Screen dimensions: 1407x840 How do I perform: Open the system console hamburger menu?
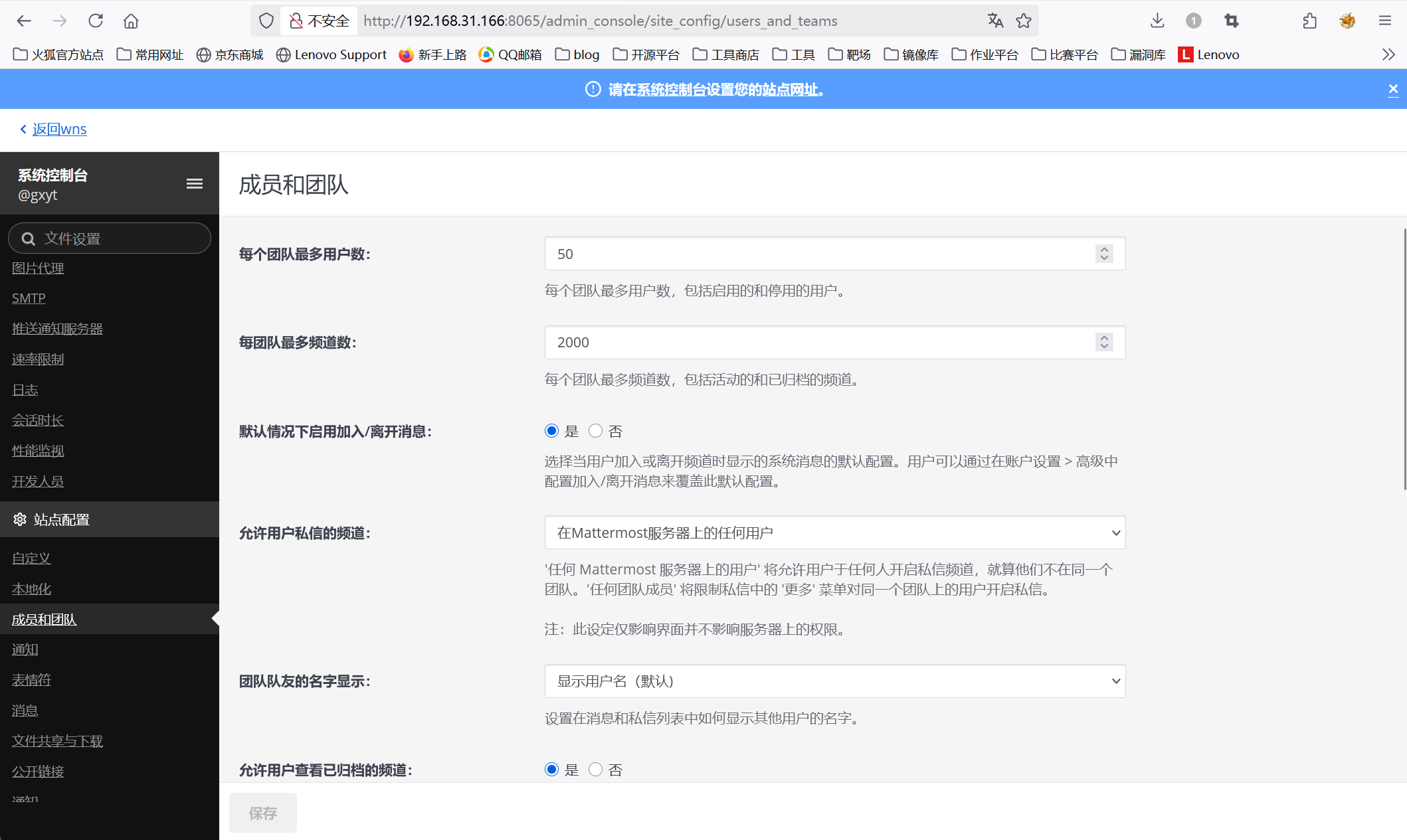(x=195, y=184)
